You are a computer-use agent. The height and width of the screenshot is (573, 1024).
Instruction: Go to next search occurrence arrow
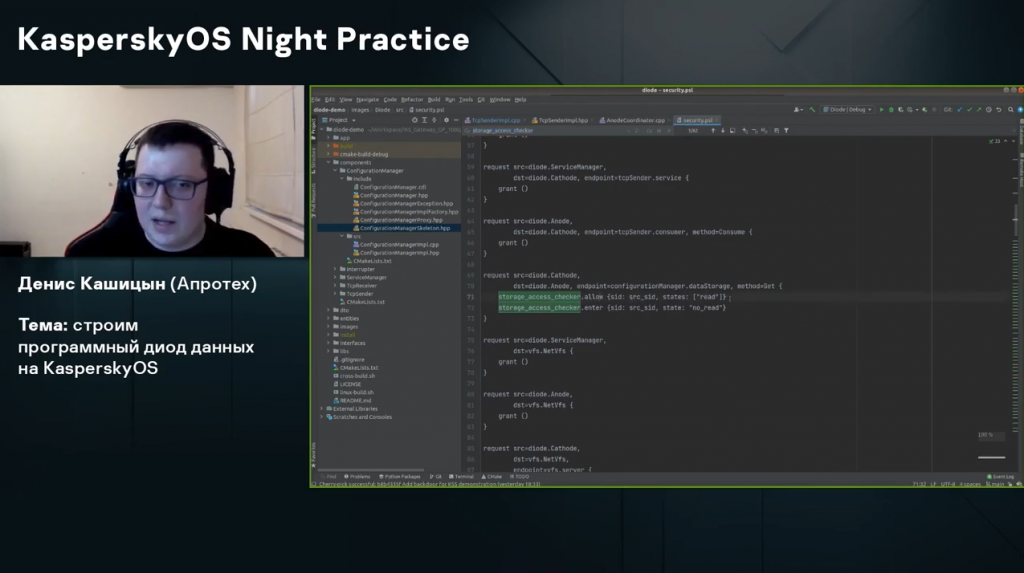tap(722, 131)
